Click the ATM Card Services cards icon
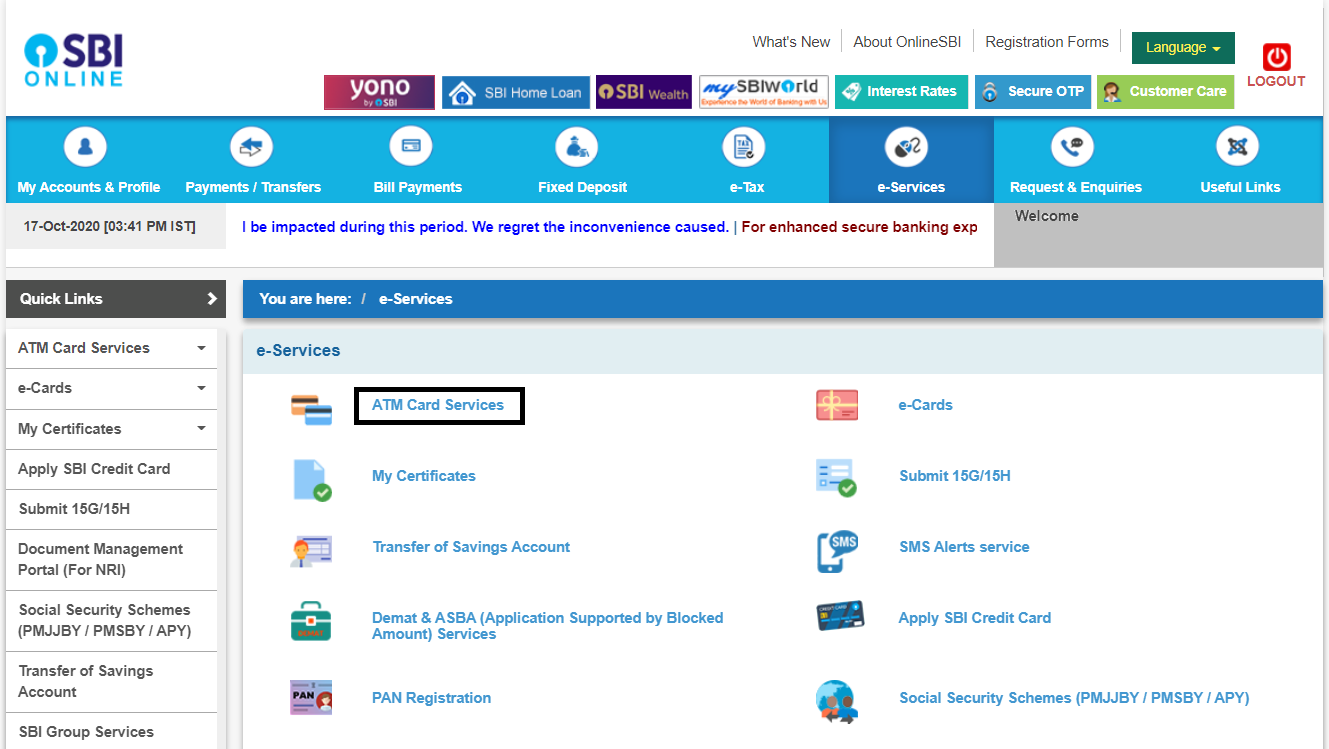 point(311,409)
